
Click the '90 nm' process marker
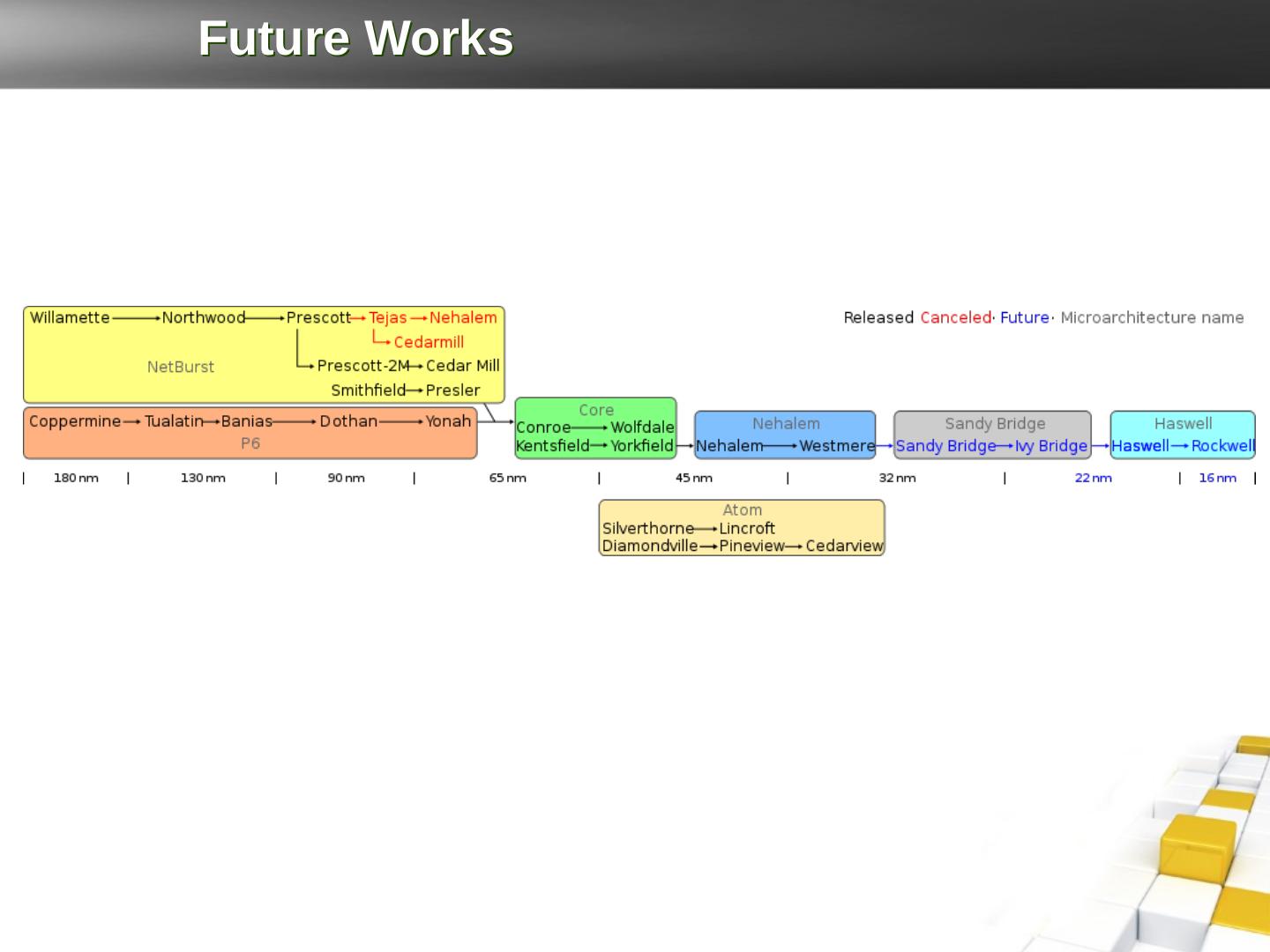coord(346,478)
